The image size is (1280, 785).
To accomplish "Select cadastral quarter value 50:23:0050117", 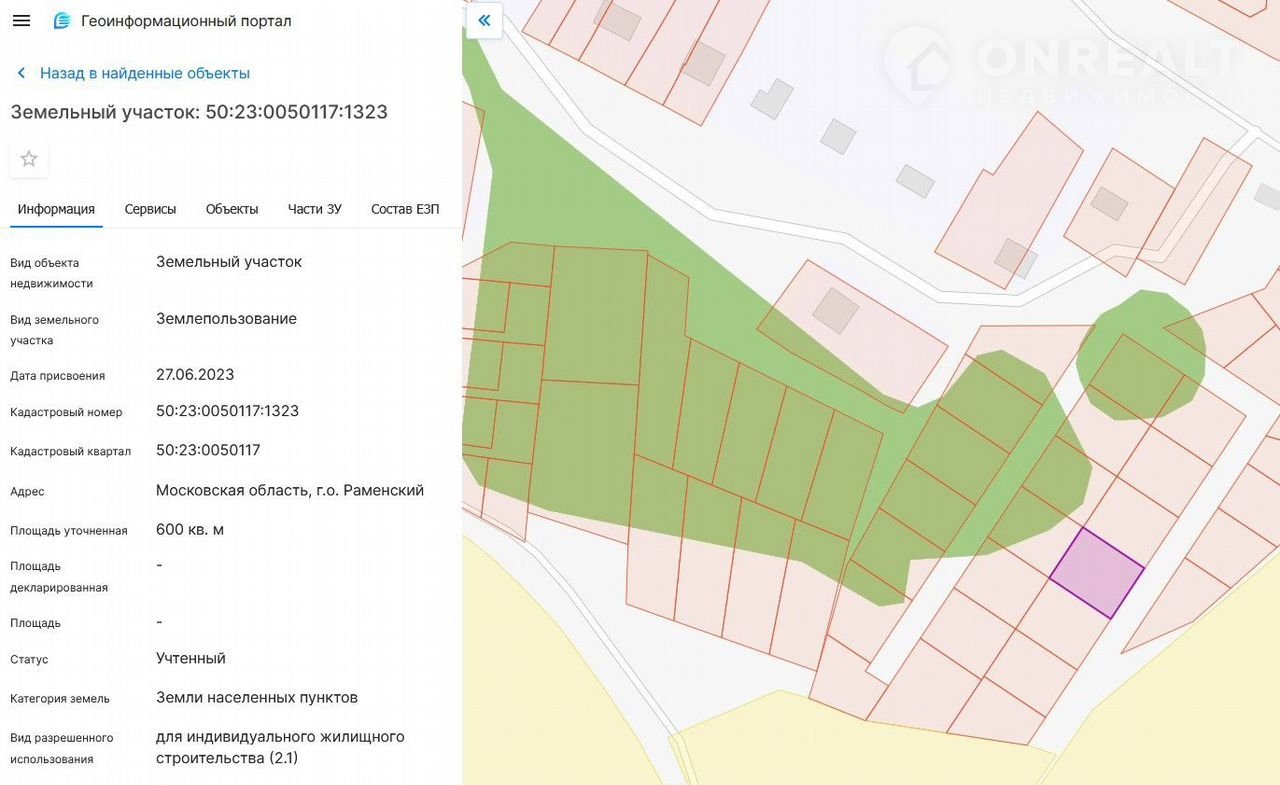I will [208, 450].
